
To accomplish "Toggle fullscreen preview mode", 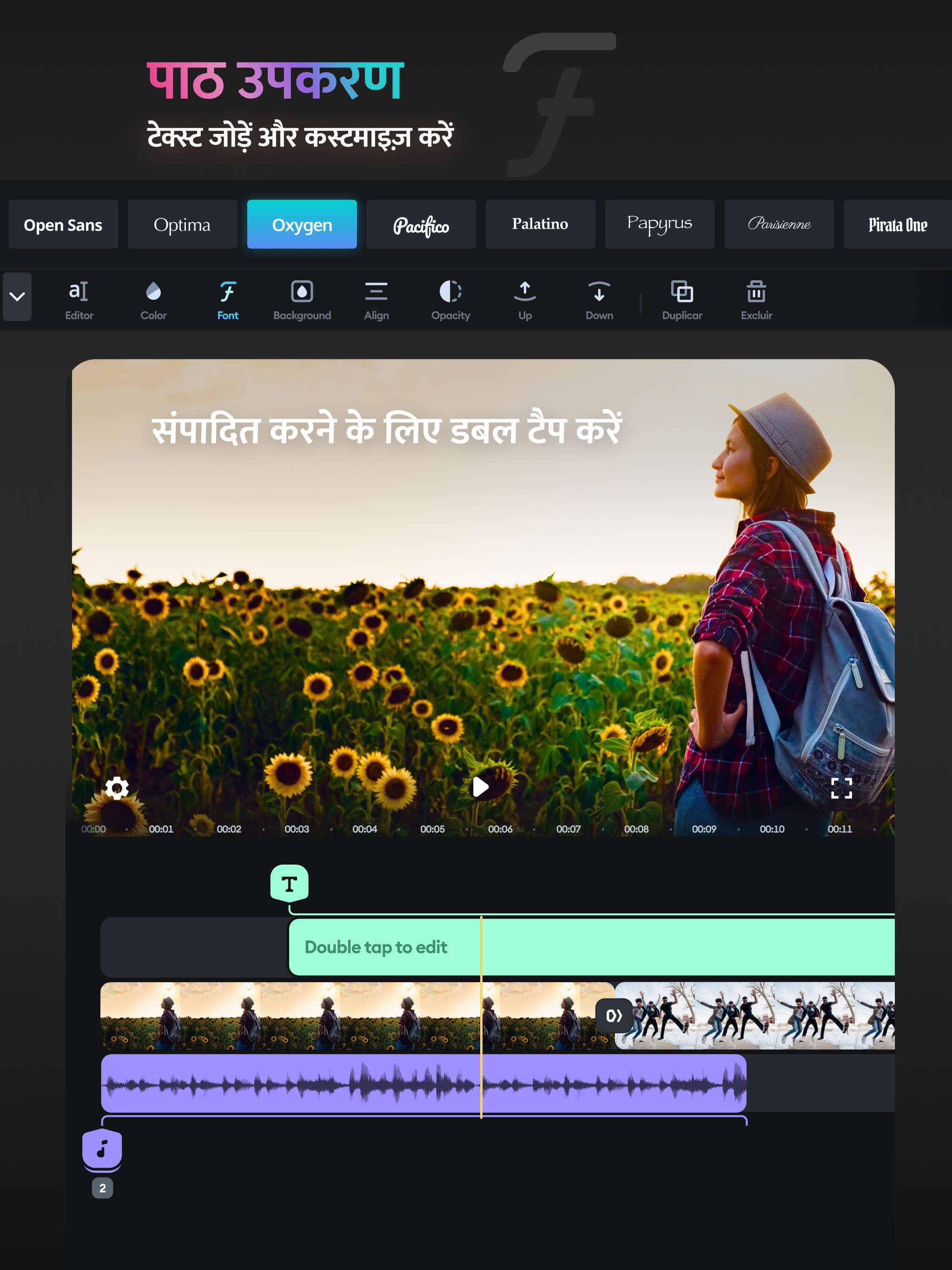I will [841, 788].
